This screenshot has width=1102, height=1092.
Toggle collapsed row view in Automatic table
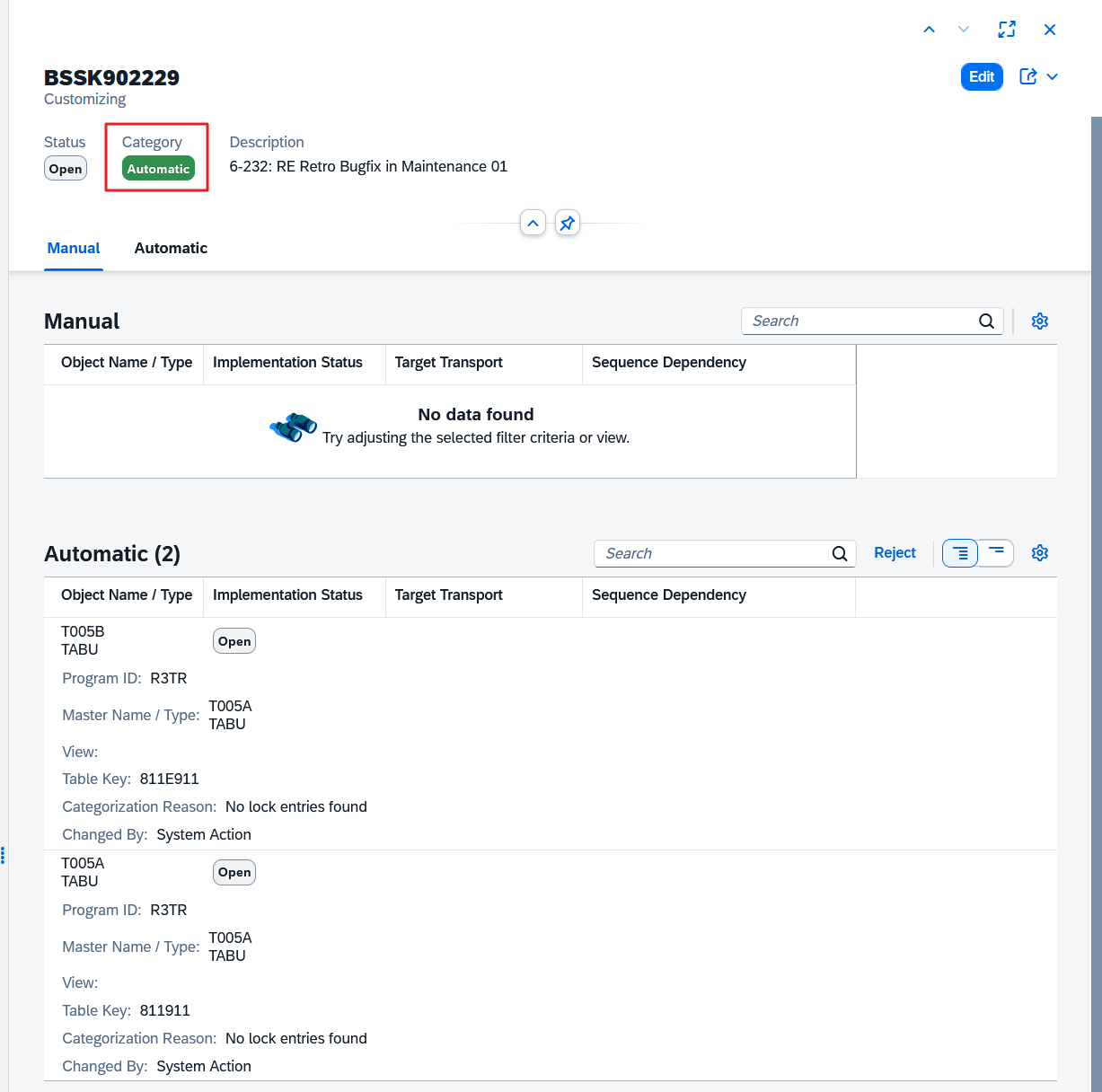click(996, 553)
